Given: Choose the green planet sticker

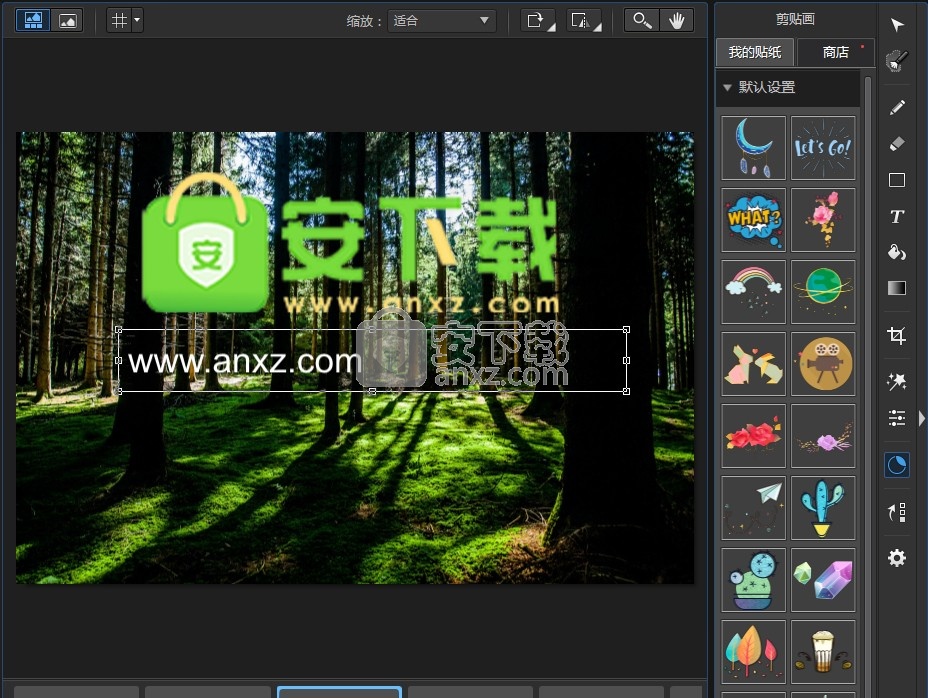Looking at the screenshot, I should pos(823,292).
